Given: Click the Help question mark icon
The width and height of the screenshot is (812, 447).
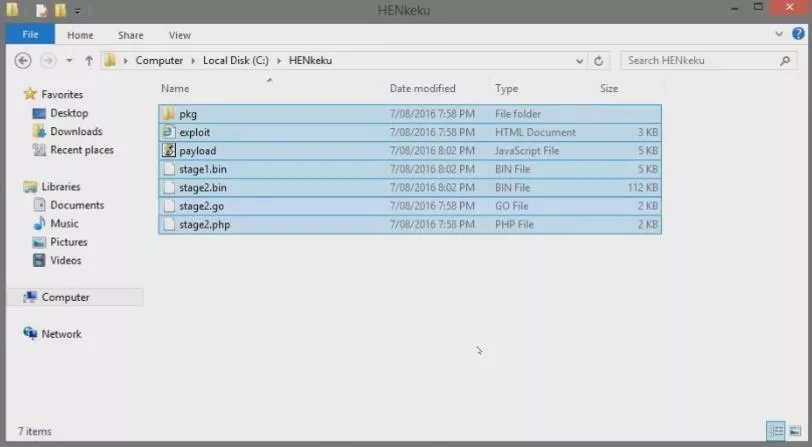Looking at the screenshot, I should tap(798, 34).
